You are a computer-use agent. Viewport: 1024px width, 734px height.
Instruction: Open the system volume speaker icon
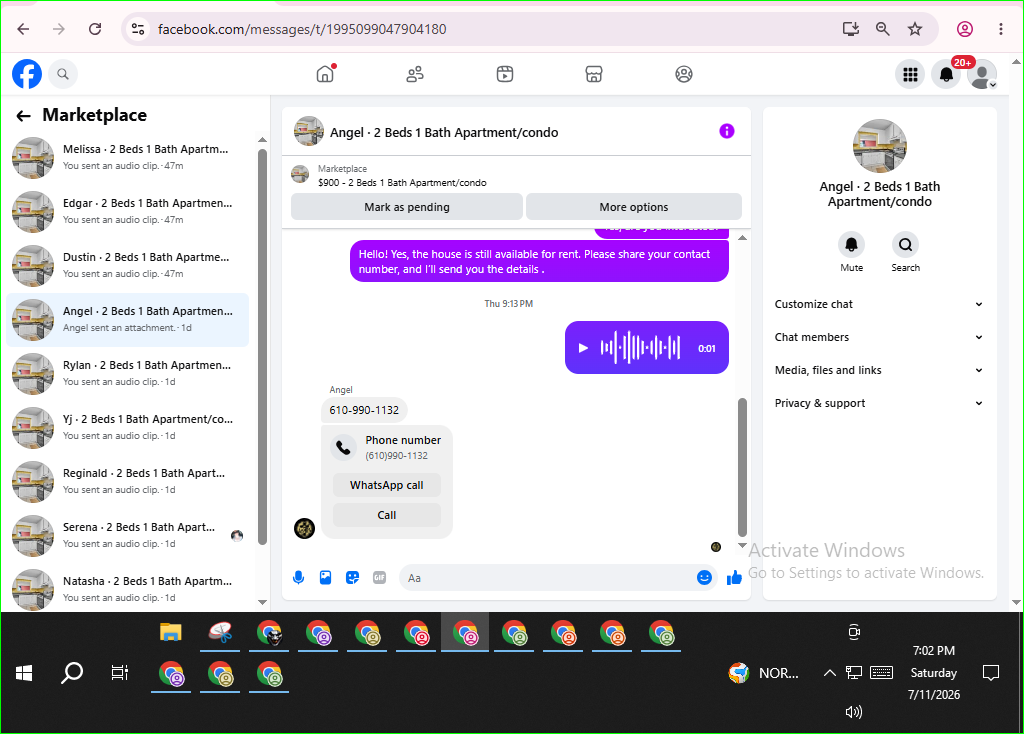point(854,712)
